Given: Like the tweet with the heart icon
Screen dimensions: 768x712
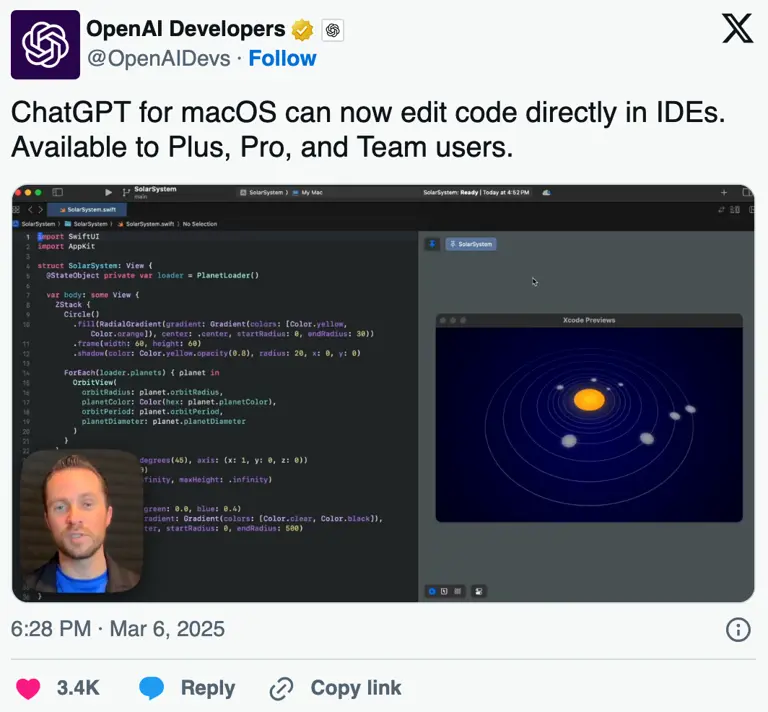Looking at the screenshot, I should point(28,688).
